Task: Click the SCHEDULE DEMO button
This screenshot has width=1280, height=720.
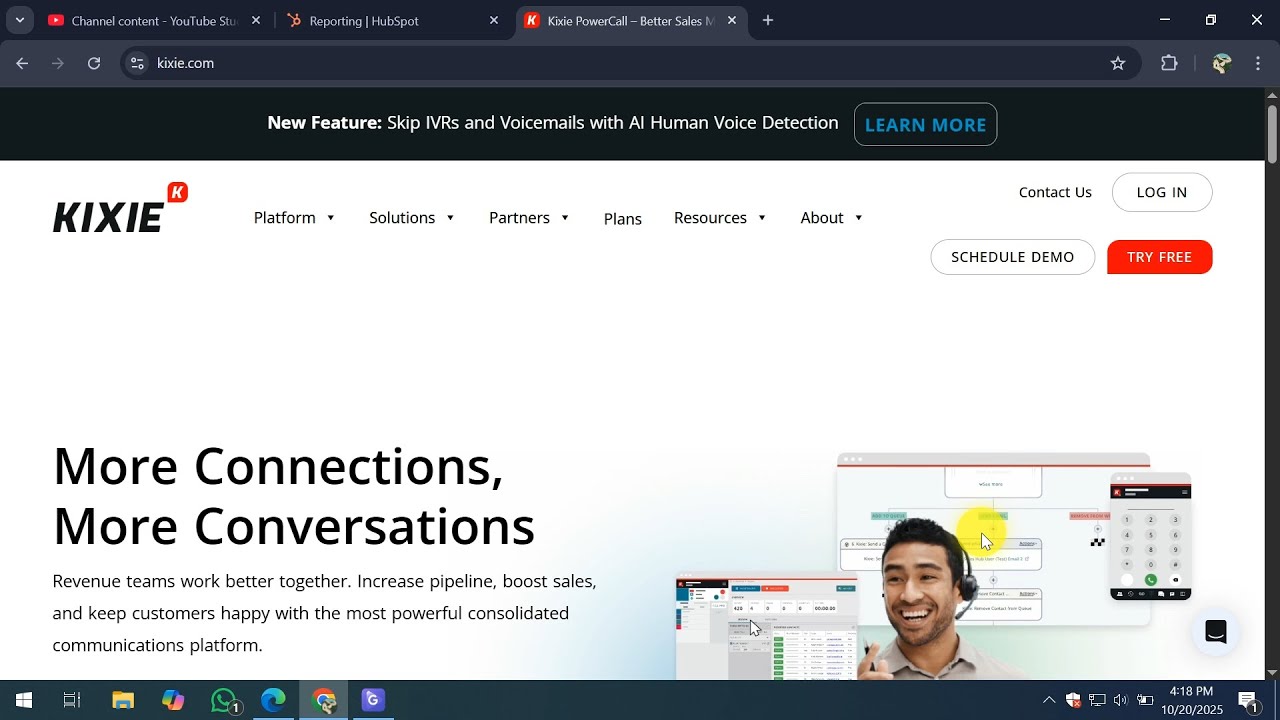Action: [x=1013, y=257]
